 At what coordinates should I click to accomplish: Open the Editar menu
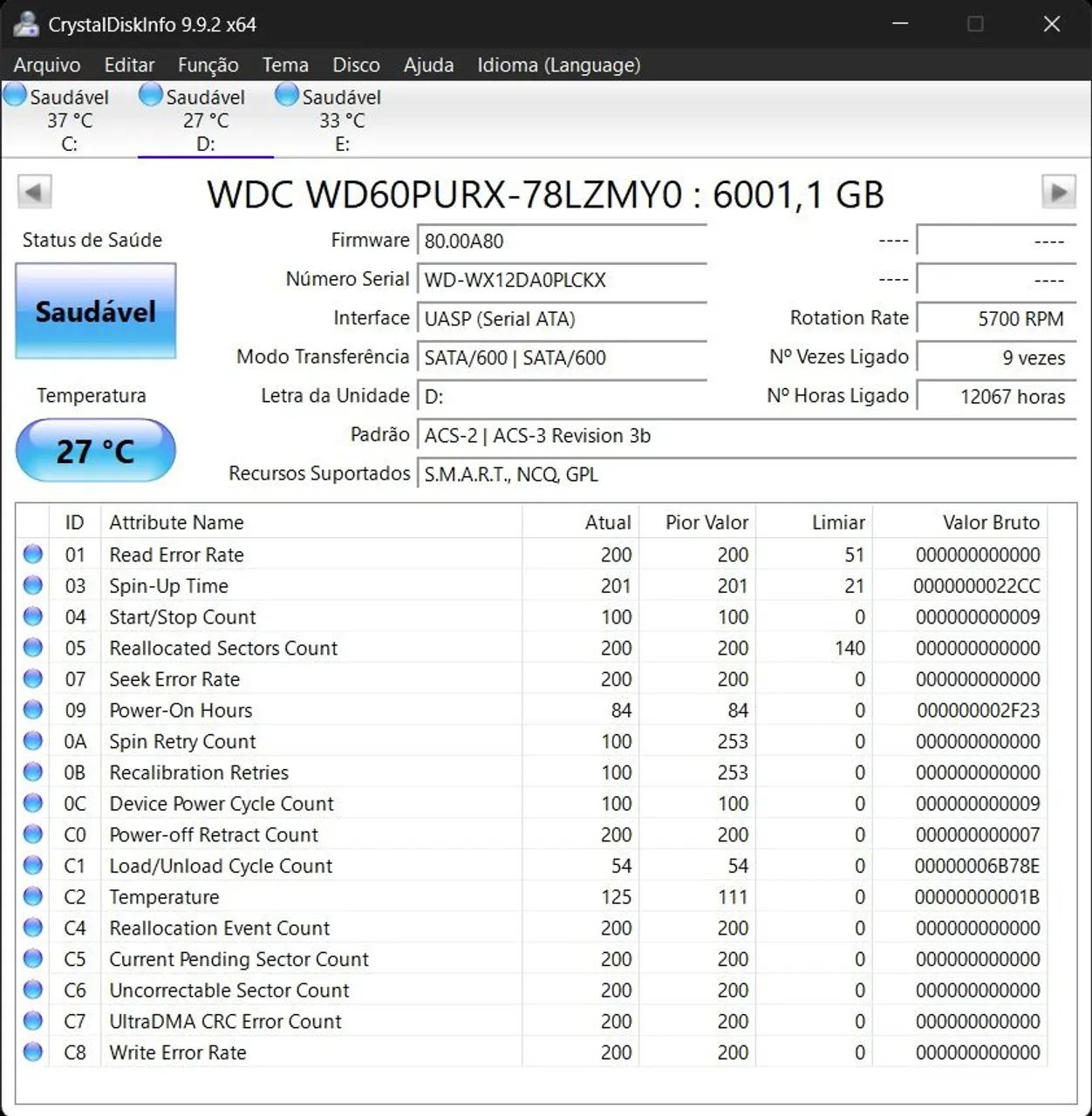tap(129, 65)
